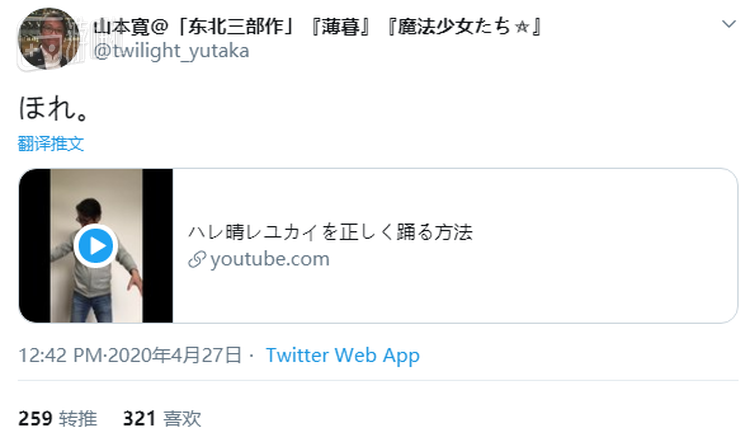
Task: Open 山本寛's profile avatar picture
Action: (48, 39)
